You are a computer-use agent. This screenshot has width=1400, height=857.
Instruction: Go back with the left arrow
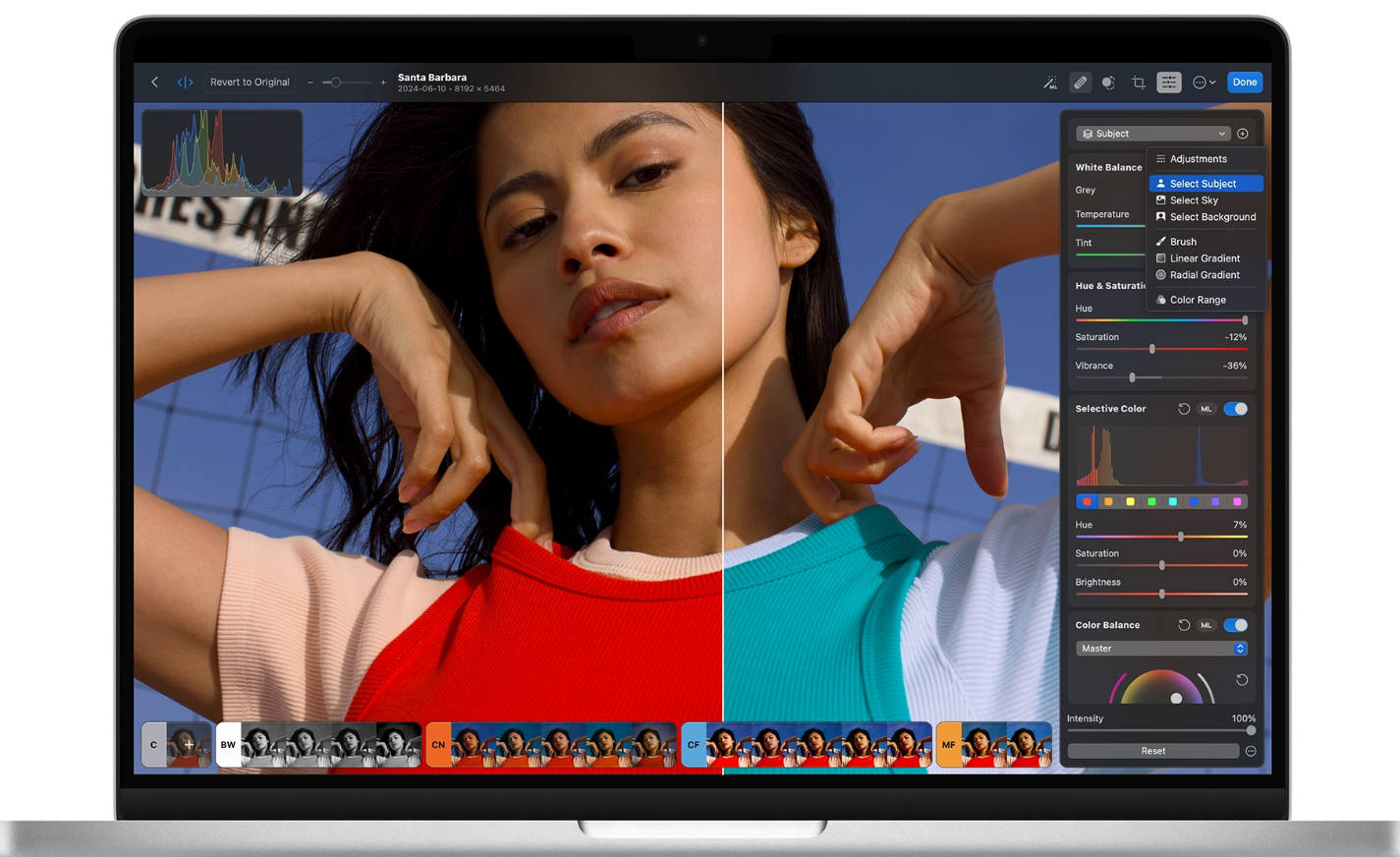click(x=154, y=83)
